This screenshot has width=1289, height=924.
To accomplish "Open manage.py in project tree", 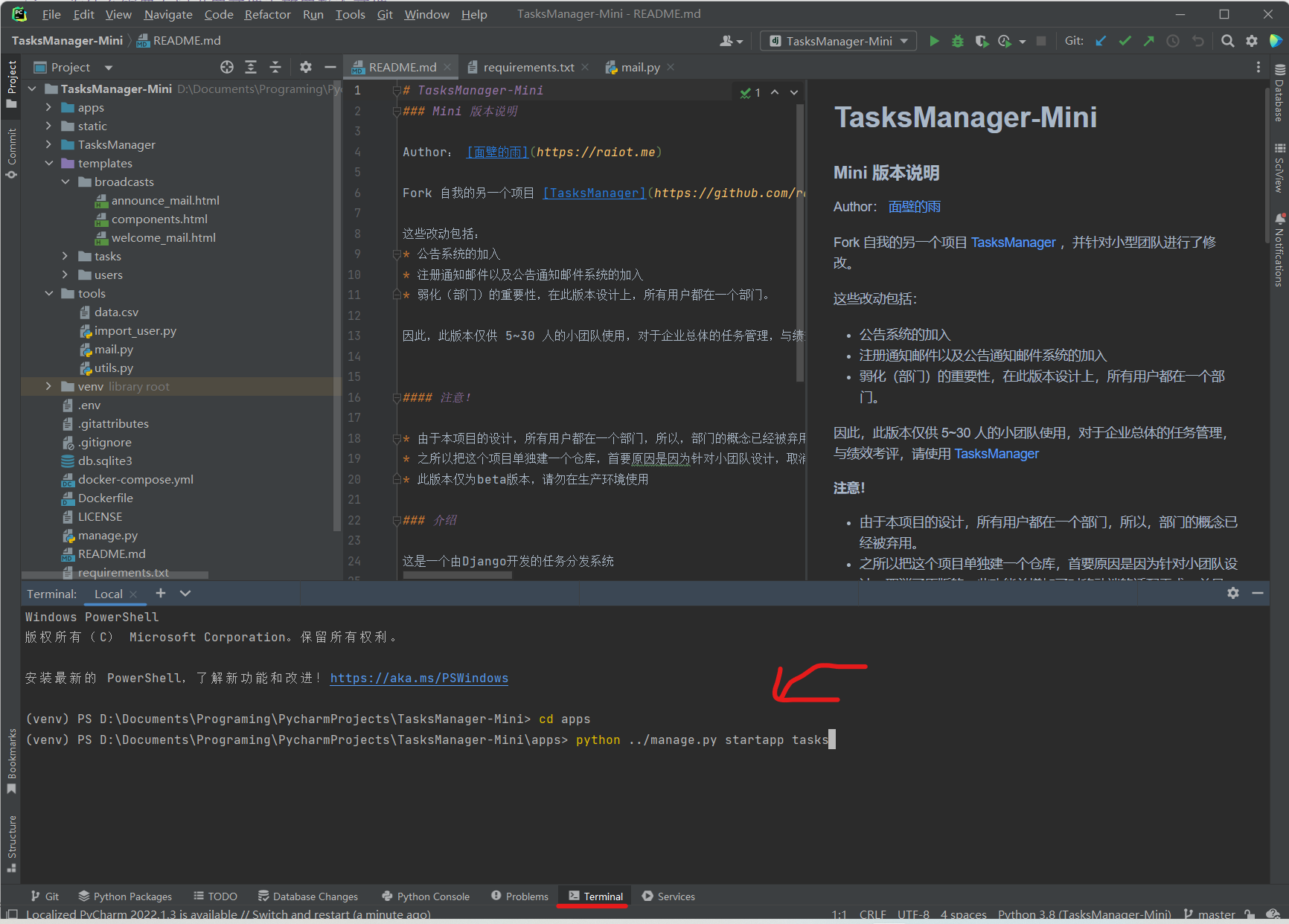I will point(108,536).
